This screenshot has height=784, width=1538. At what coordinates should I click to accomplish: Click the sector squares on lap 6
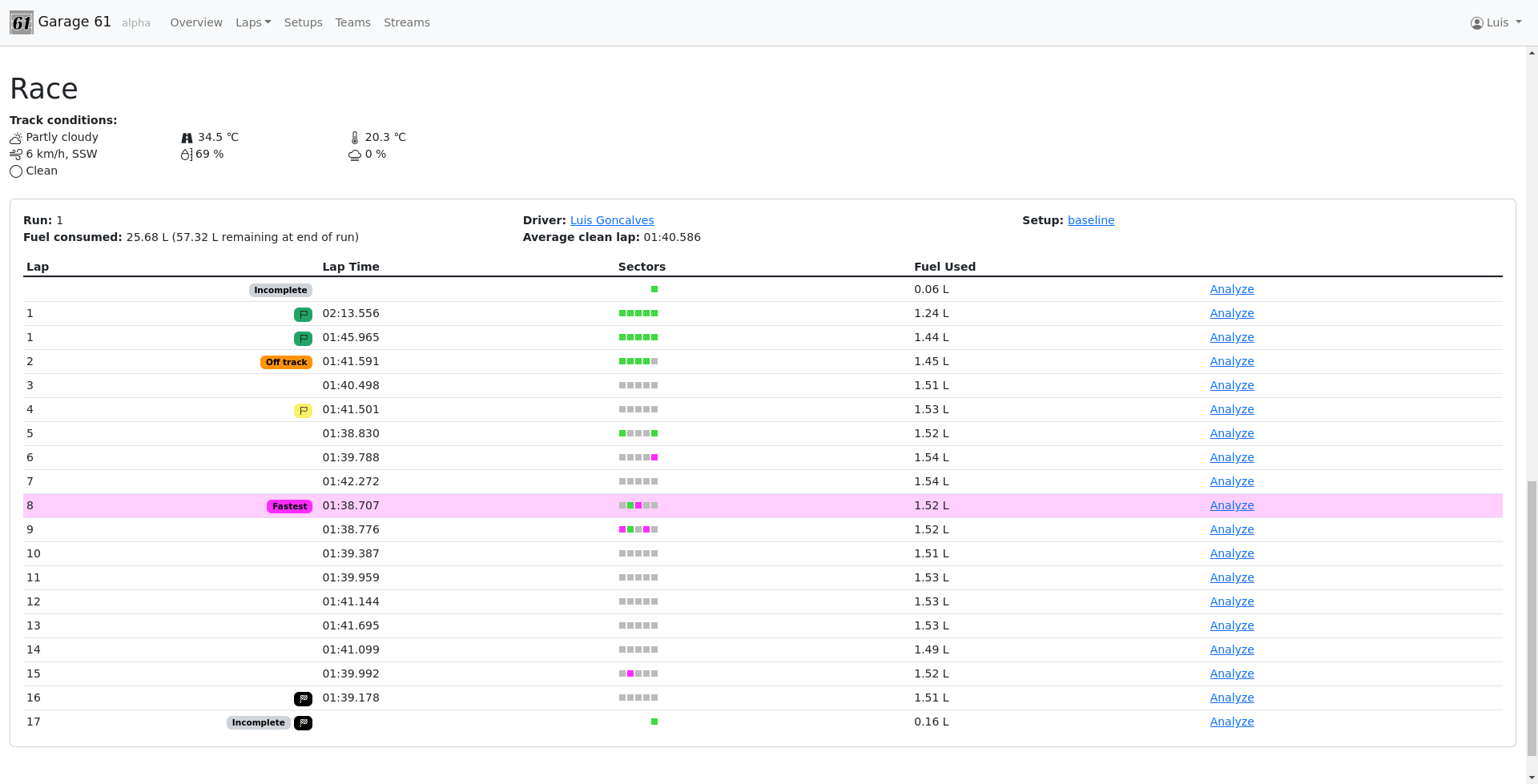[x=638, y=457]
